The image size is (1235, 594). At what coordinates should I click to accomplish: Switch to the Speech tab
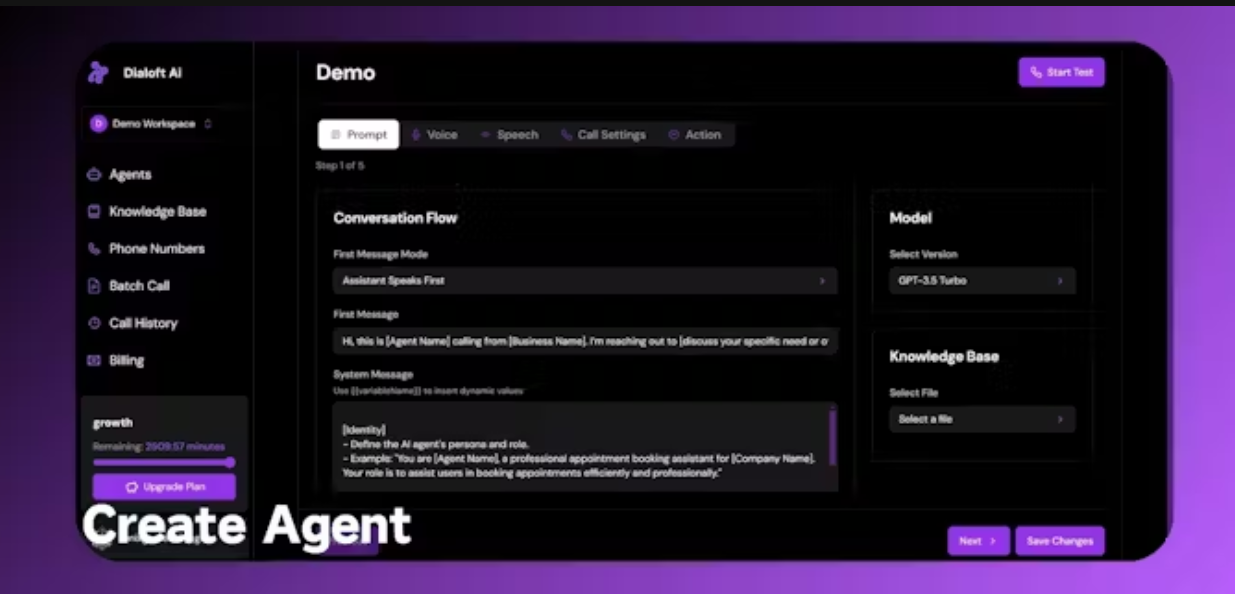509,134
